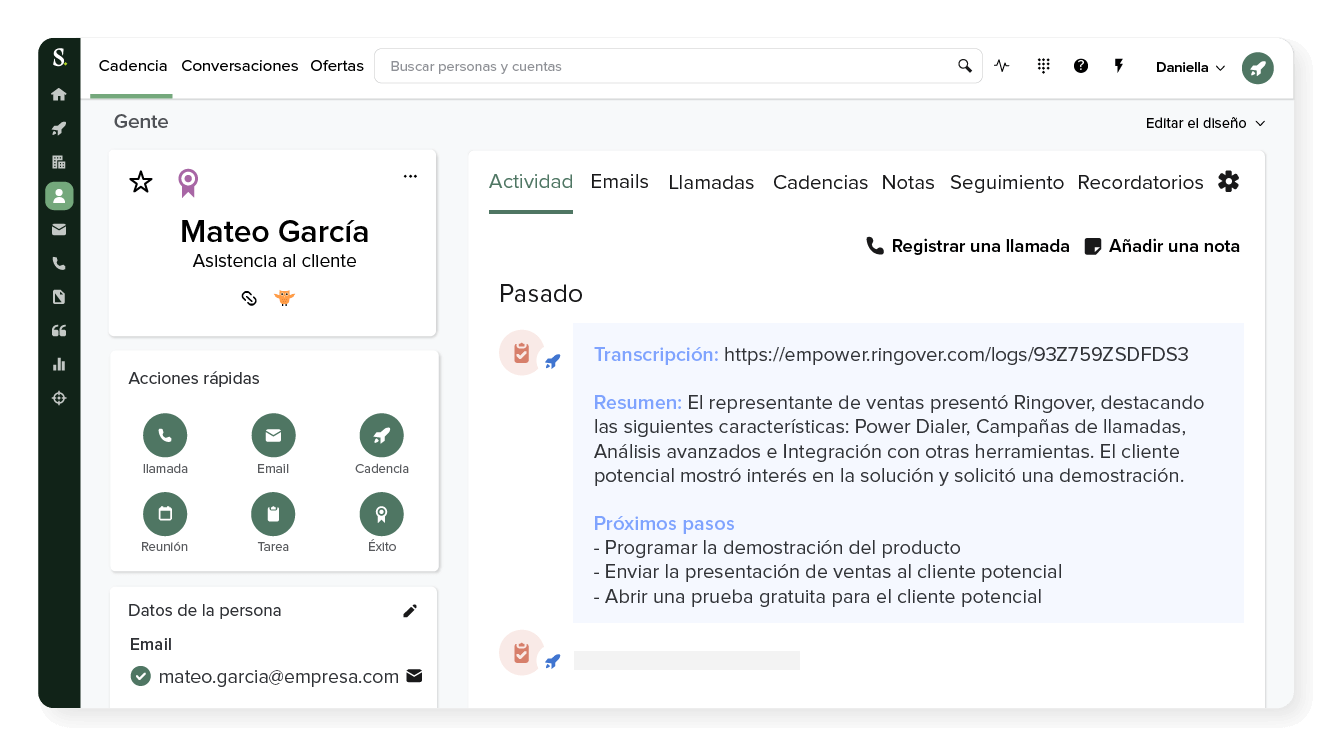
Task: Click the lightning bolt shortcut icon
Action: [x=1119, y=65]
